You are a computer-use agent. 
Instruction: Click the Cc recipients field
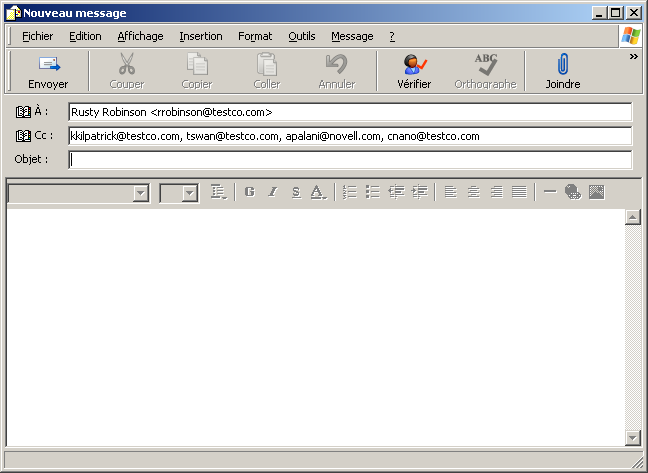350,136
